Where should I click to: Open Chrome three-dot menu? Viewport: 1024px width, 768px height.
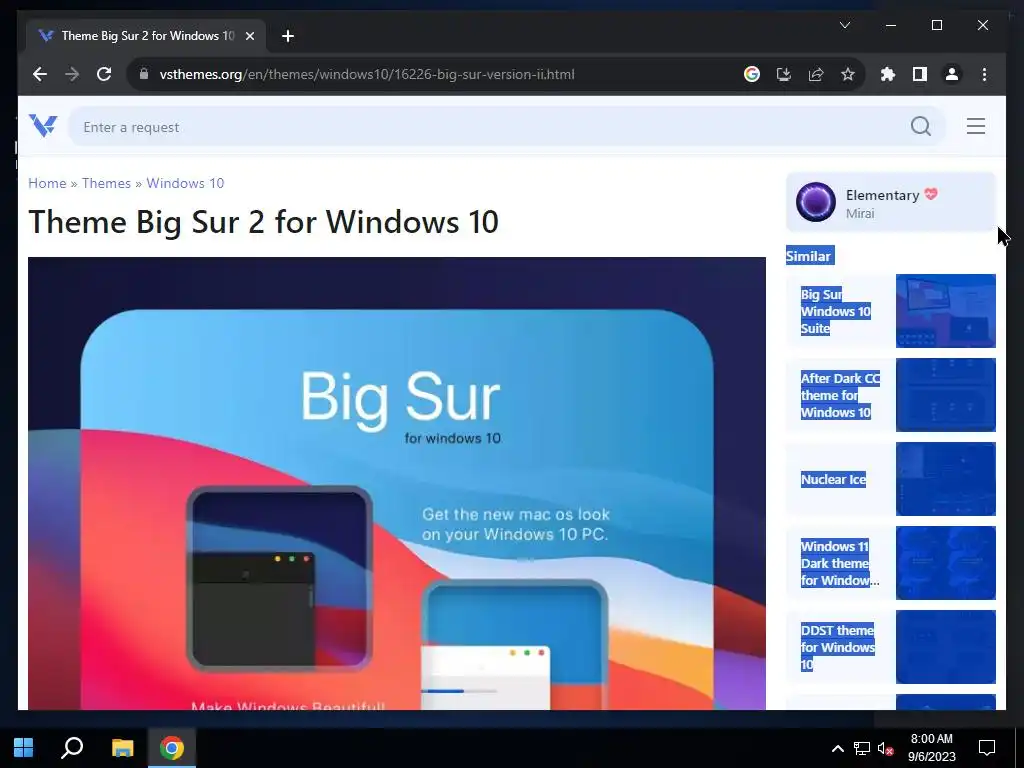pos(984,74)
